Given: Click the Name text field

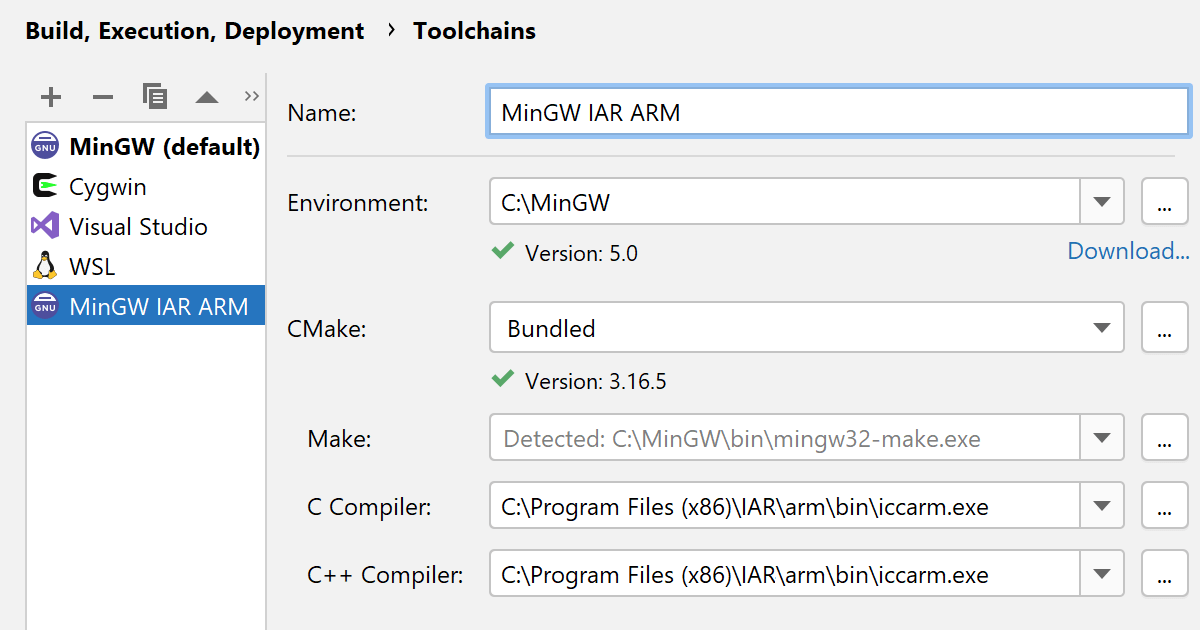Looking at the screenshot, I should [838, 112].
